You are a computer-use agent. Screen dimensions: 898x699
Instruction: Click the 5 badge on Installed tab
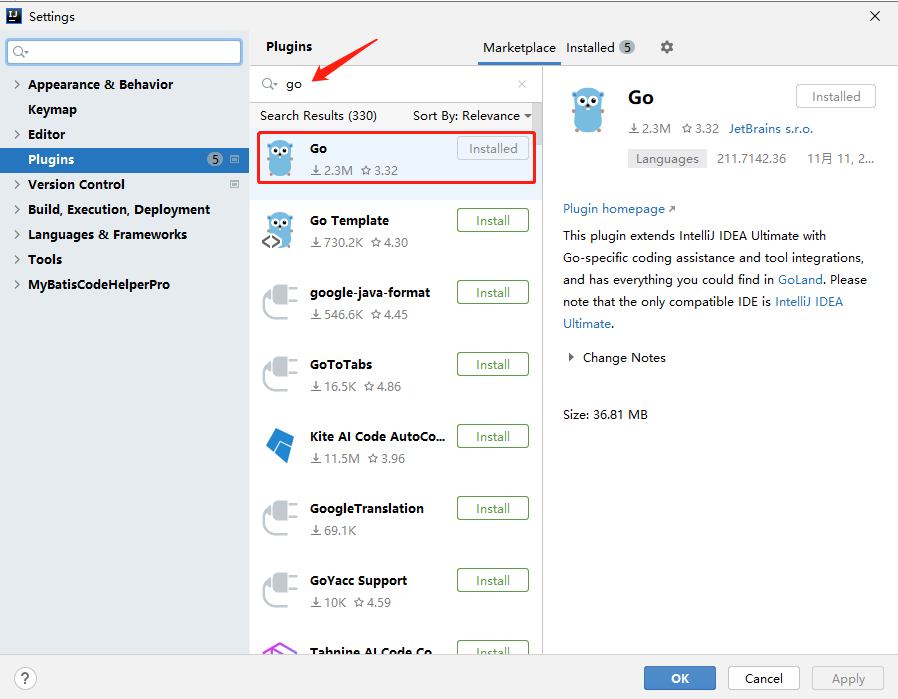[x=628, y=48]
